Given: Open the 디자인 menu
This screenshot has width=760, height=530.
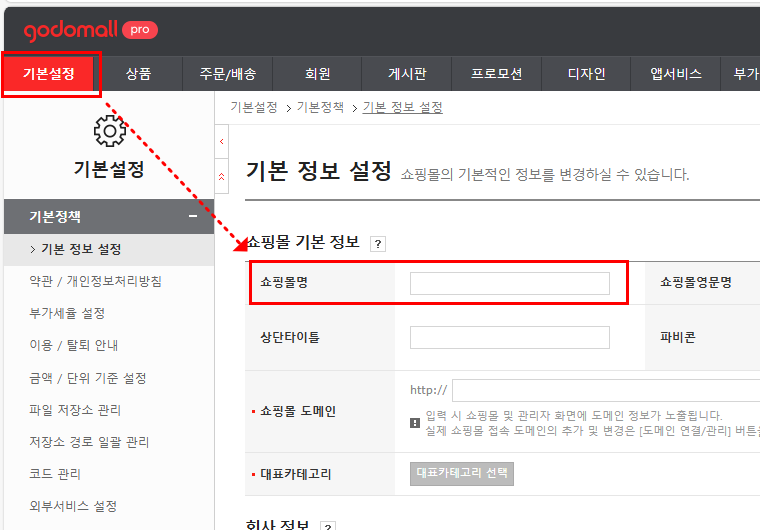Looking at the screenshot, I should click(586, 74).
